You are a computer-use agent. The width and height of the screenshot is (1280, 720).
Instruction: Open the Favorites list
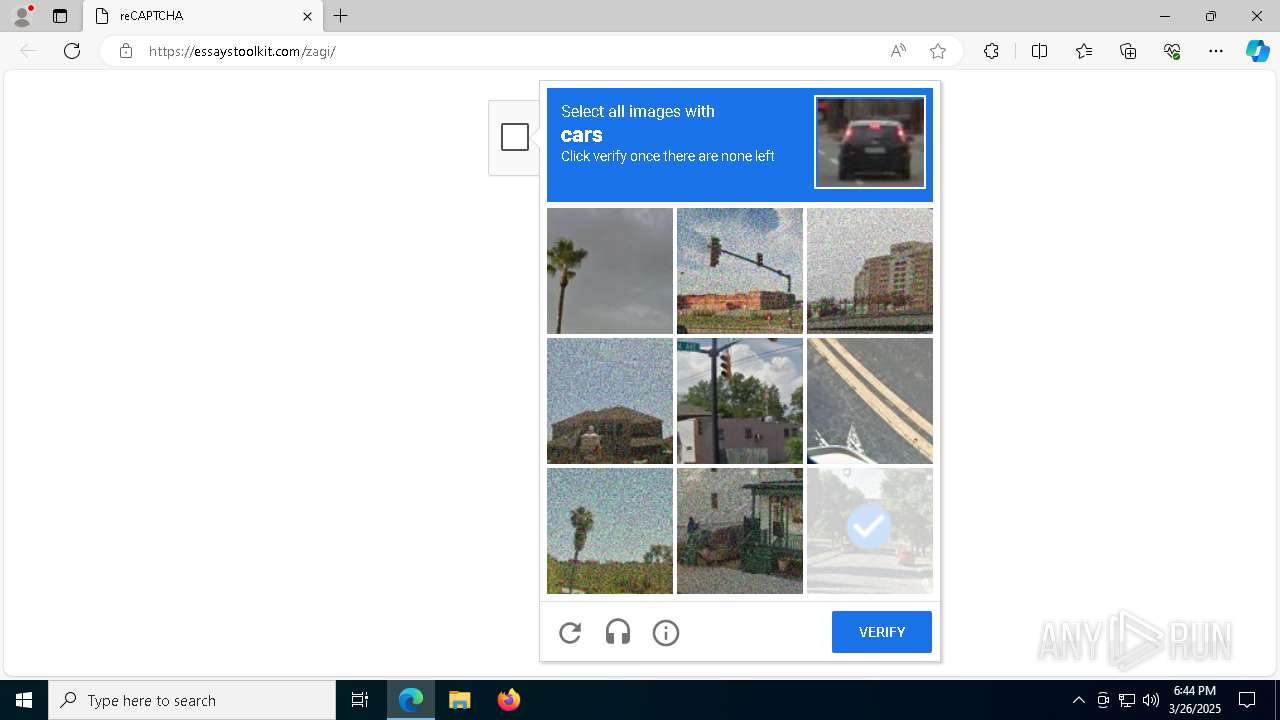pos(1084,51)
